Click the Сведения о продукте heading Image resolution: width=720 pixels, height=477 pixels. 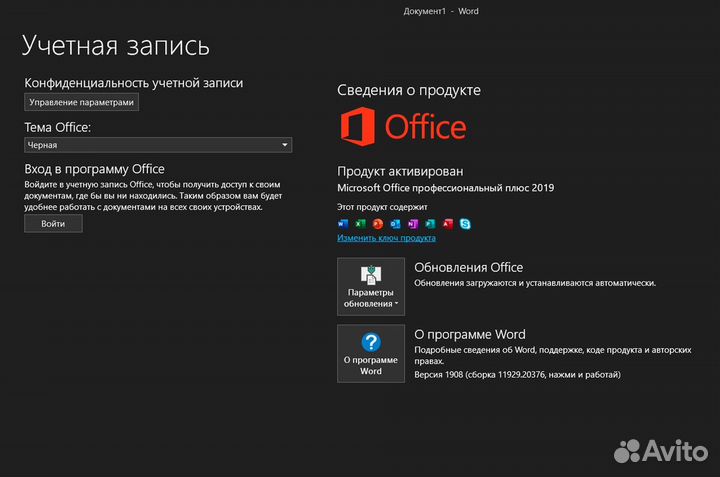[409, 90]
